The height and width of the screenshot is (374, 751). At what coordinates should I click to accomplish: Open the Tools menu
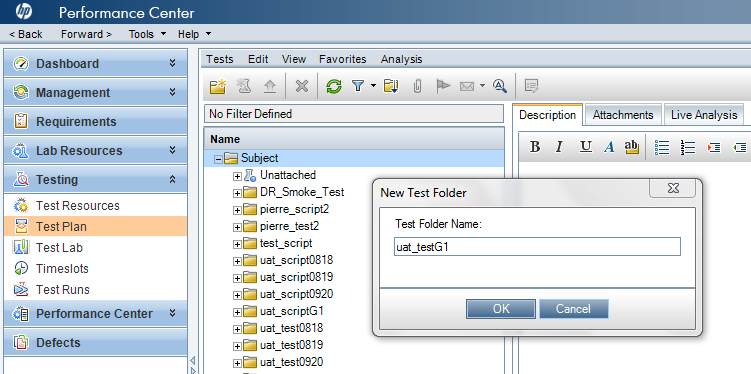[x=147, y=34]
